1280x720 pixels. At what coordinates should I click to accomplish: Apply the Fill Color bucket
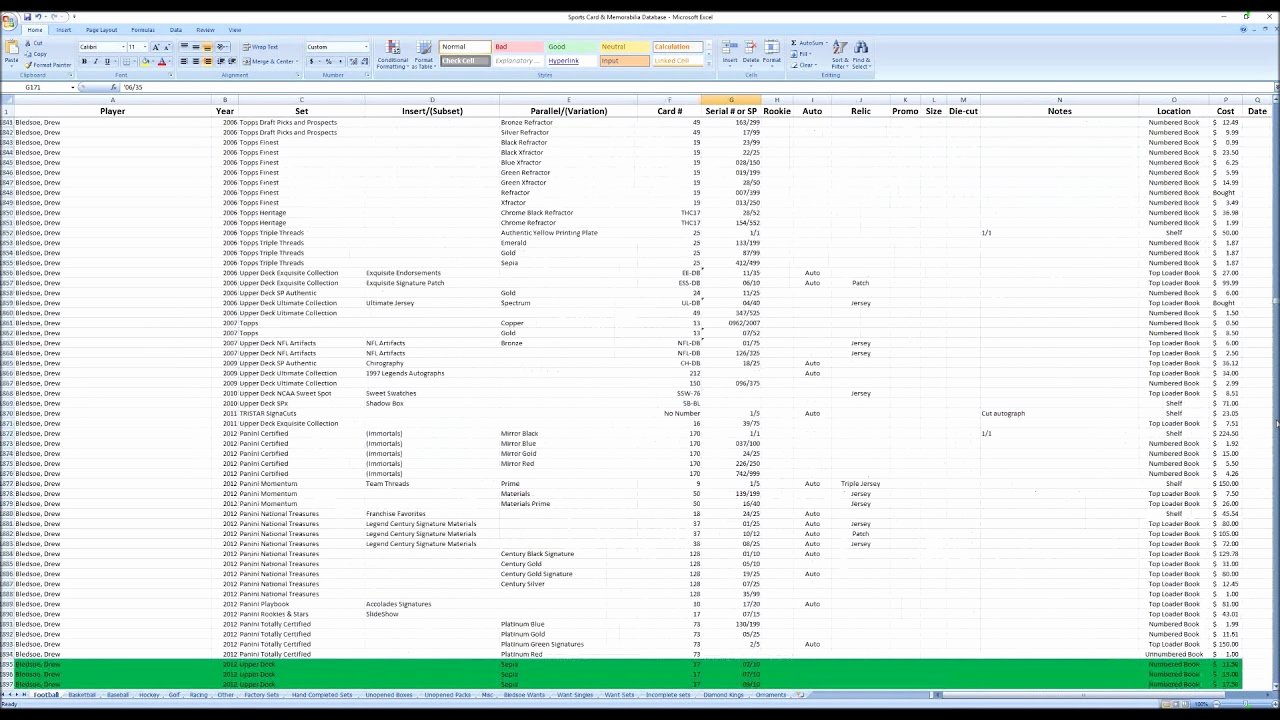tap(145, 62)
